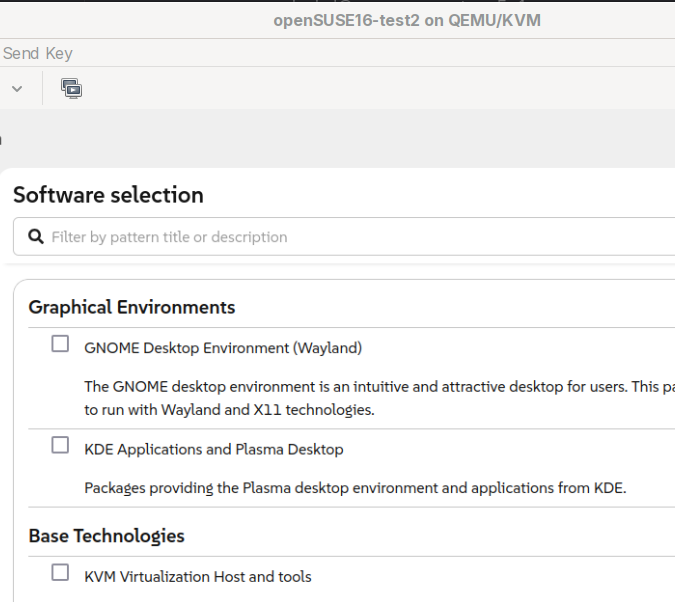
Task: Select the KVM Virtualization Host and tools label
Action: 198,577
